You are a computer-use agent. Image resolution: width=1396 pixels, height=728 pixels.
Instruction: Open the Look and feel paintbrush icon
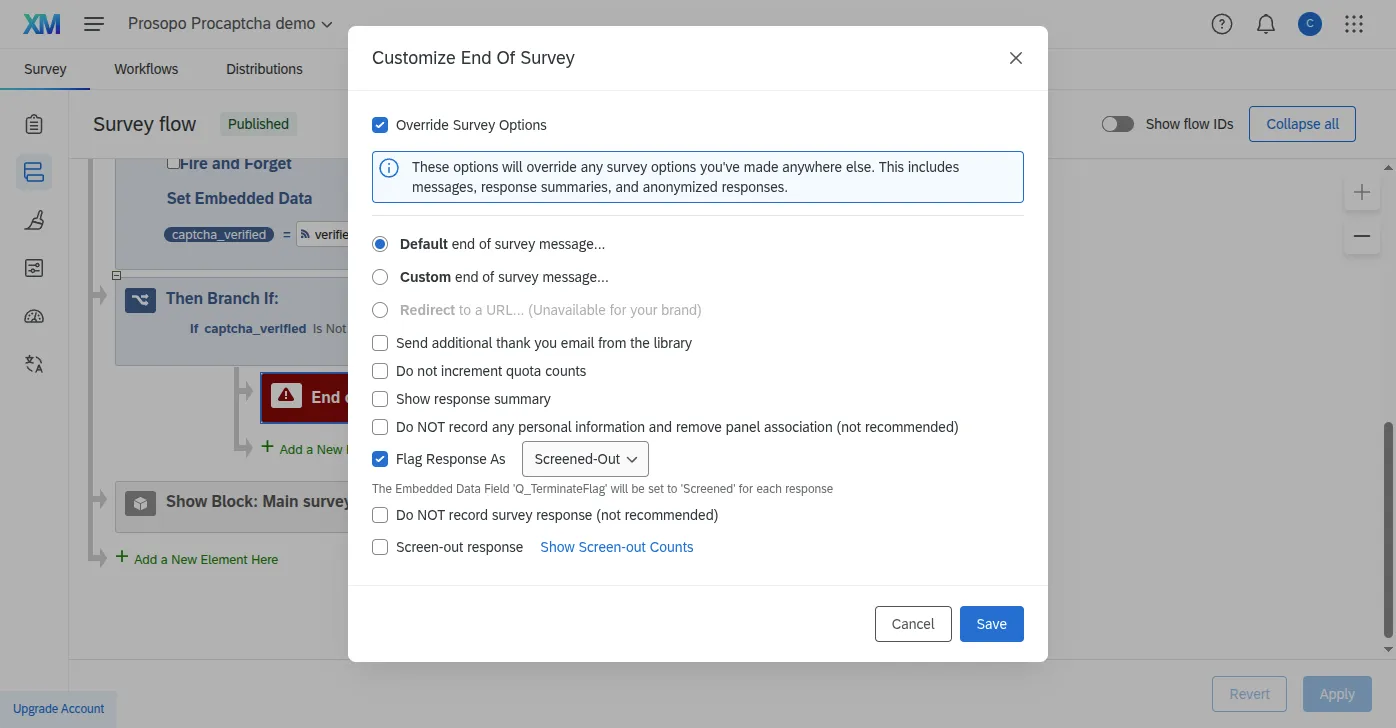(34, 220)
